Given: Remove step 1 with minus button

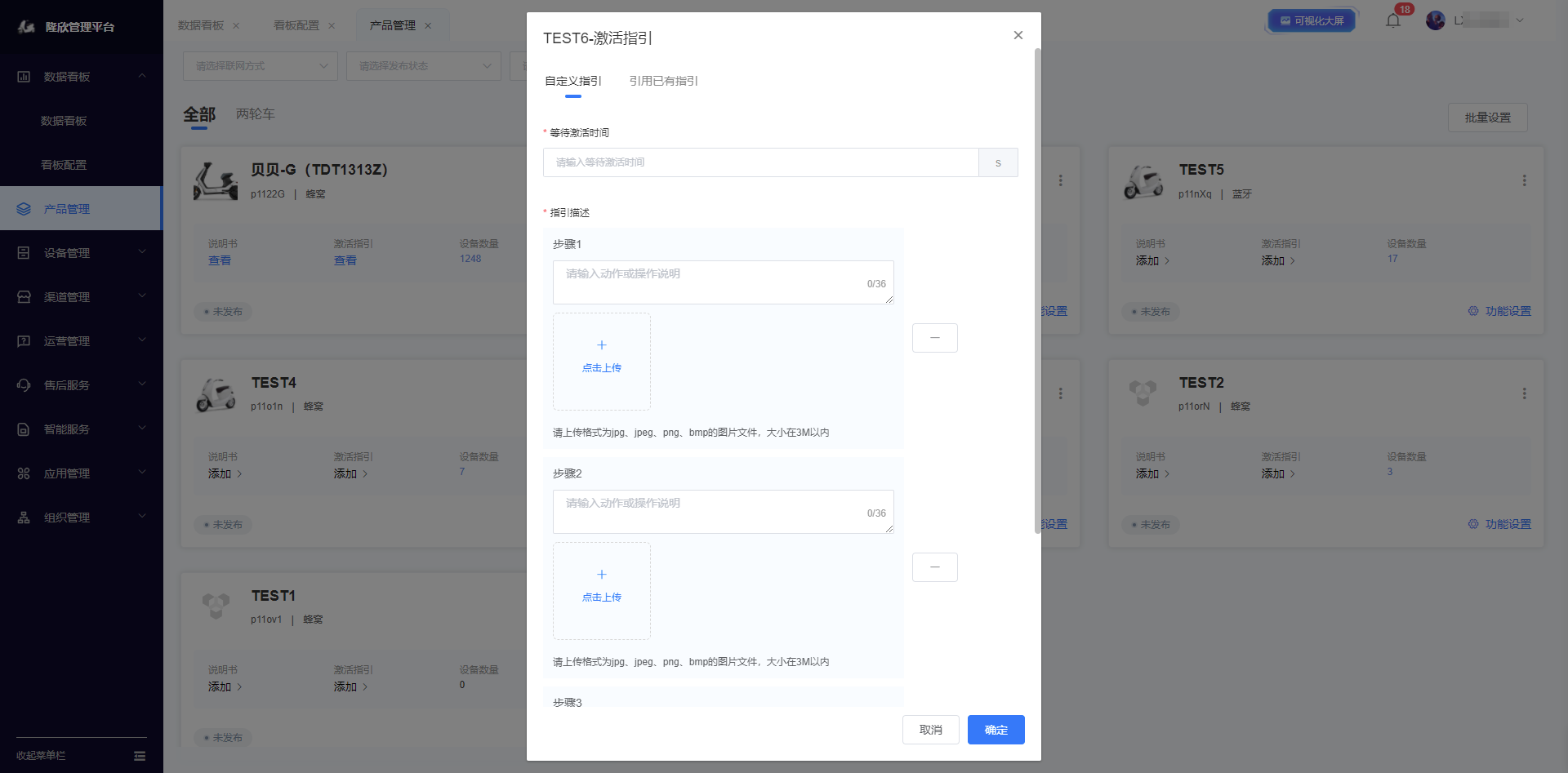Looking at the screenshot, I should tap(934, 338).
